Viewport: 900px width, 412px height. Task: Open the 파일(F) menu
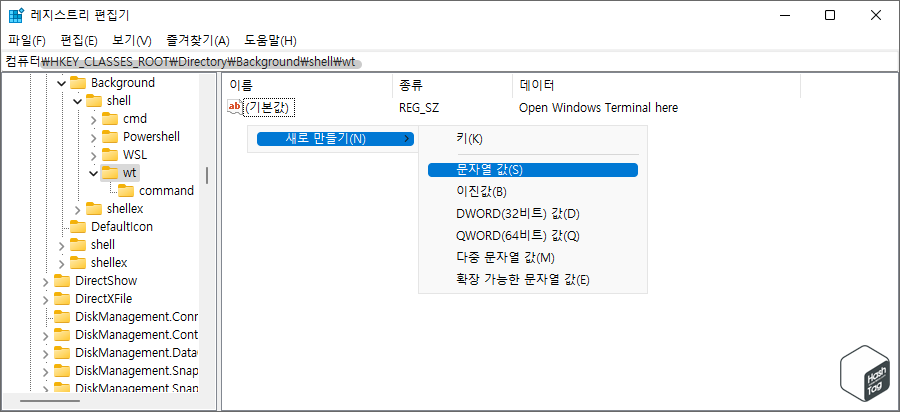coord(27,41)
